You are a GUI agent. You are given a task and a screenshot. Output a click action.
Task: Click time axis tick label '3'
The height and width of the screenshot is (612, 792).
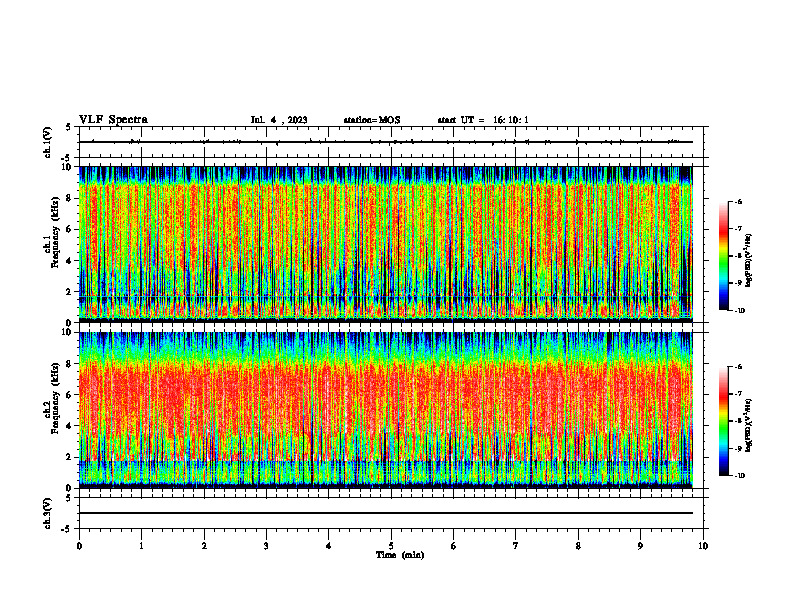(266, 546)
